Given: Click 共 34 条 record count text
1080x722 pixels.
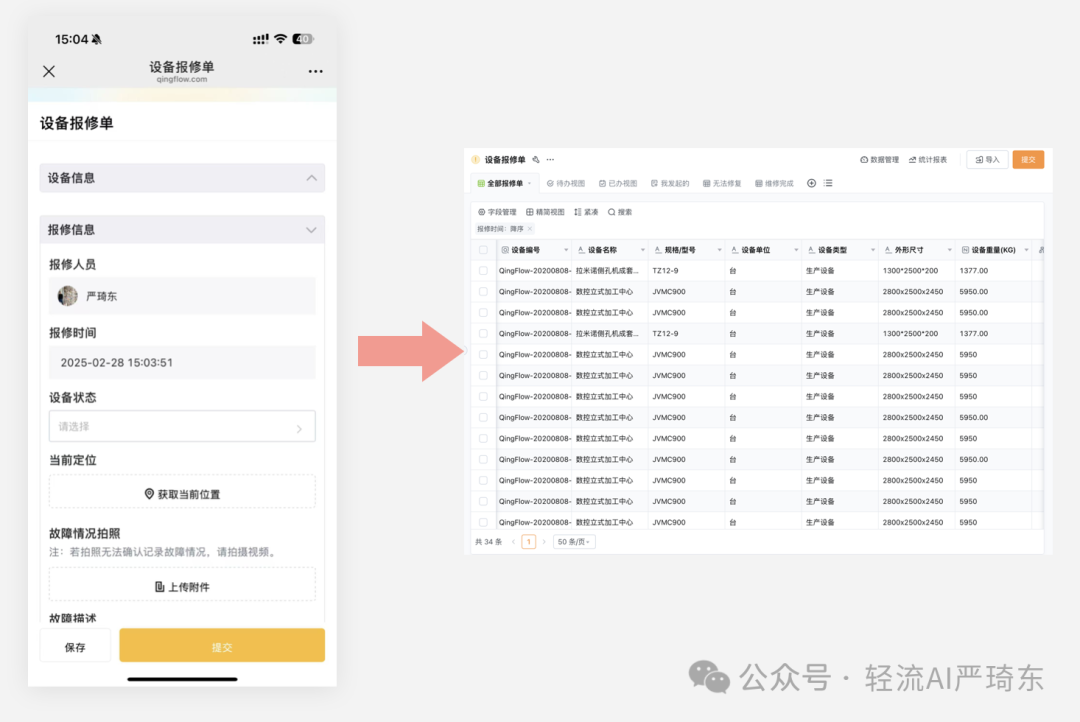Looking at the screenshot, I should [488, 542].
